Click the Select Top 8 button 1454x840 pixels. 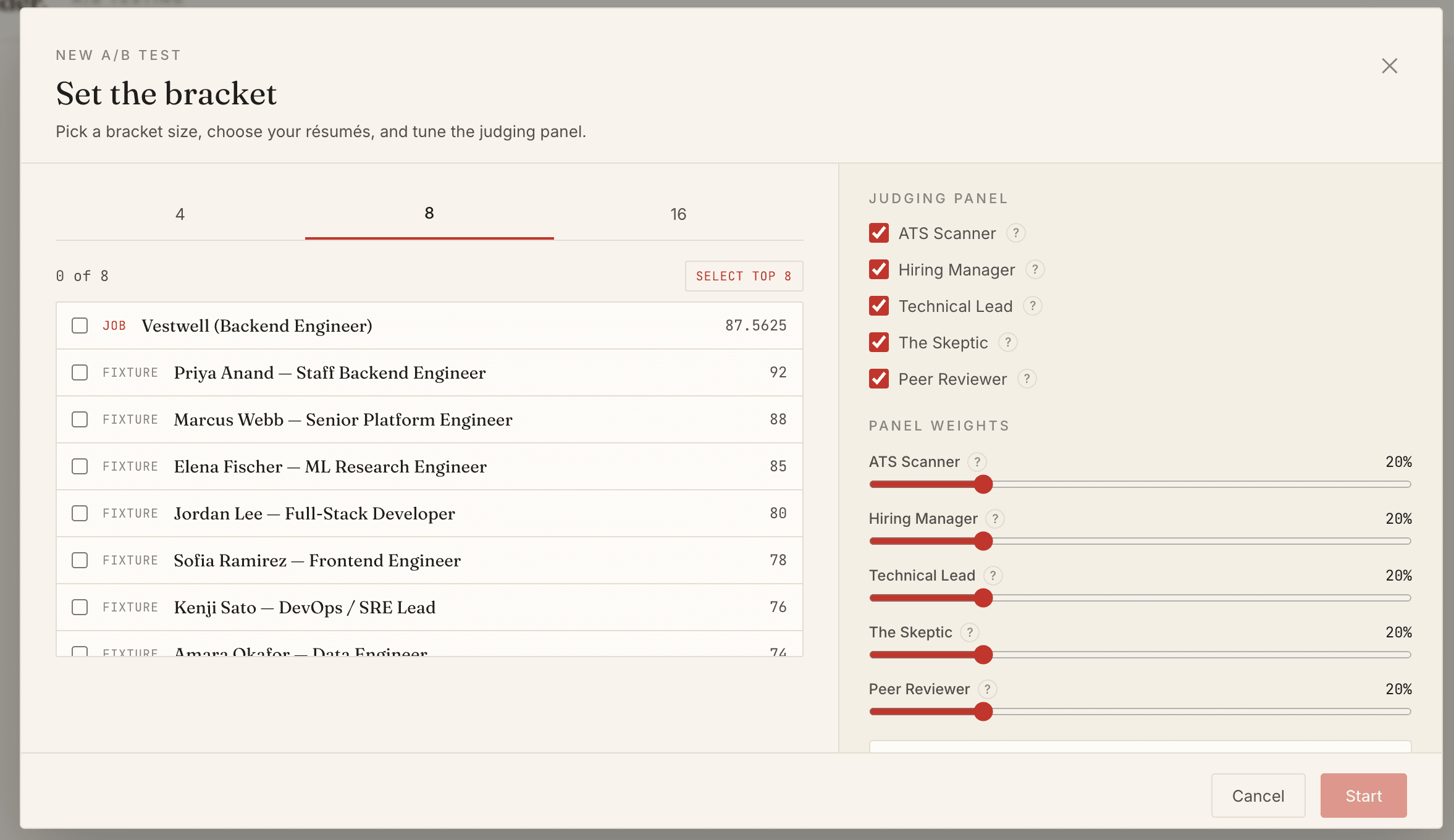(744, 276)
